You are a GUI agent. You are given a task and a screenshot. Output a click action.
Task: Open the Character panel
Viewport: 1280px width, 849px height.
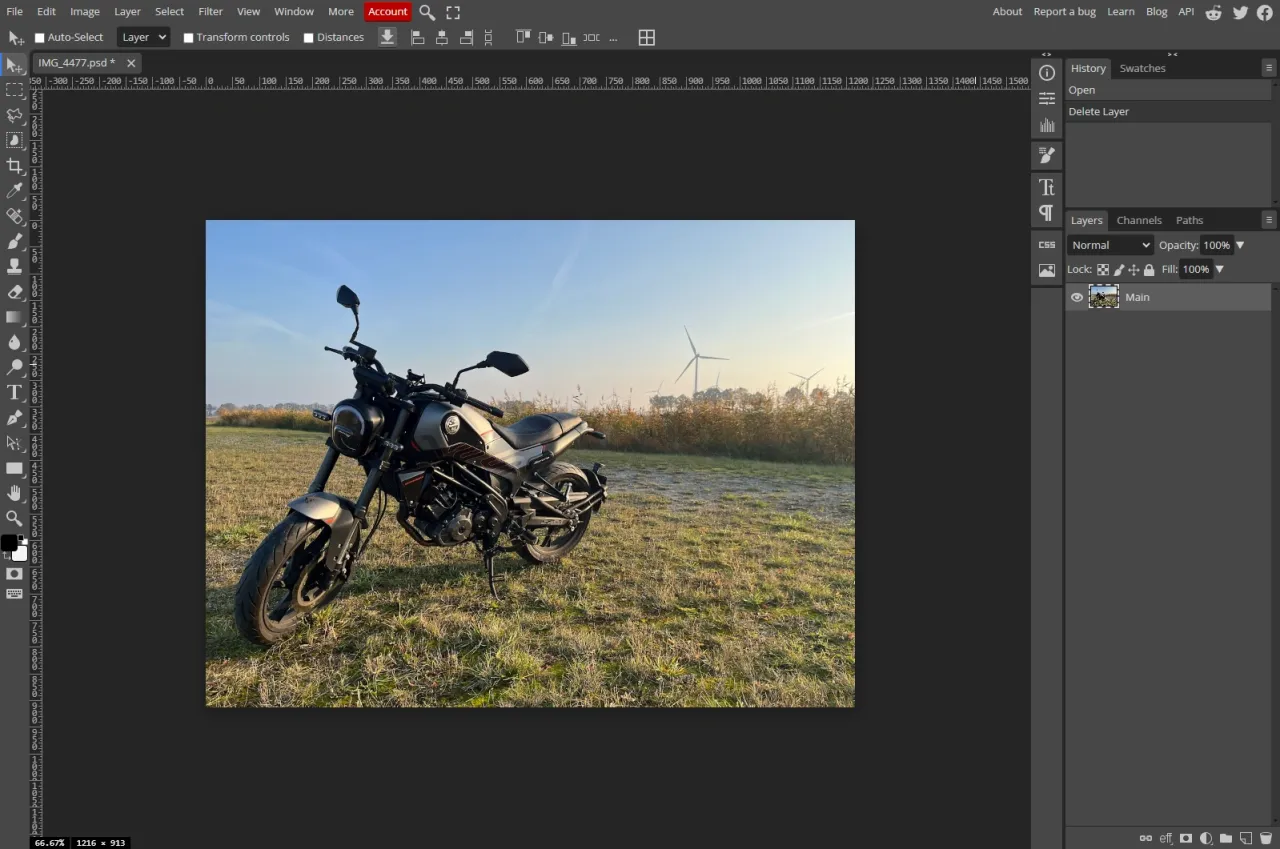tap(1046, 187)
